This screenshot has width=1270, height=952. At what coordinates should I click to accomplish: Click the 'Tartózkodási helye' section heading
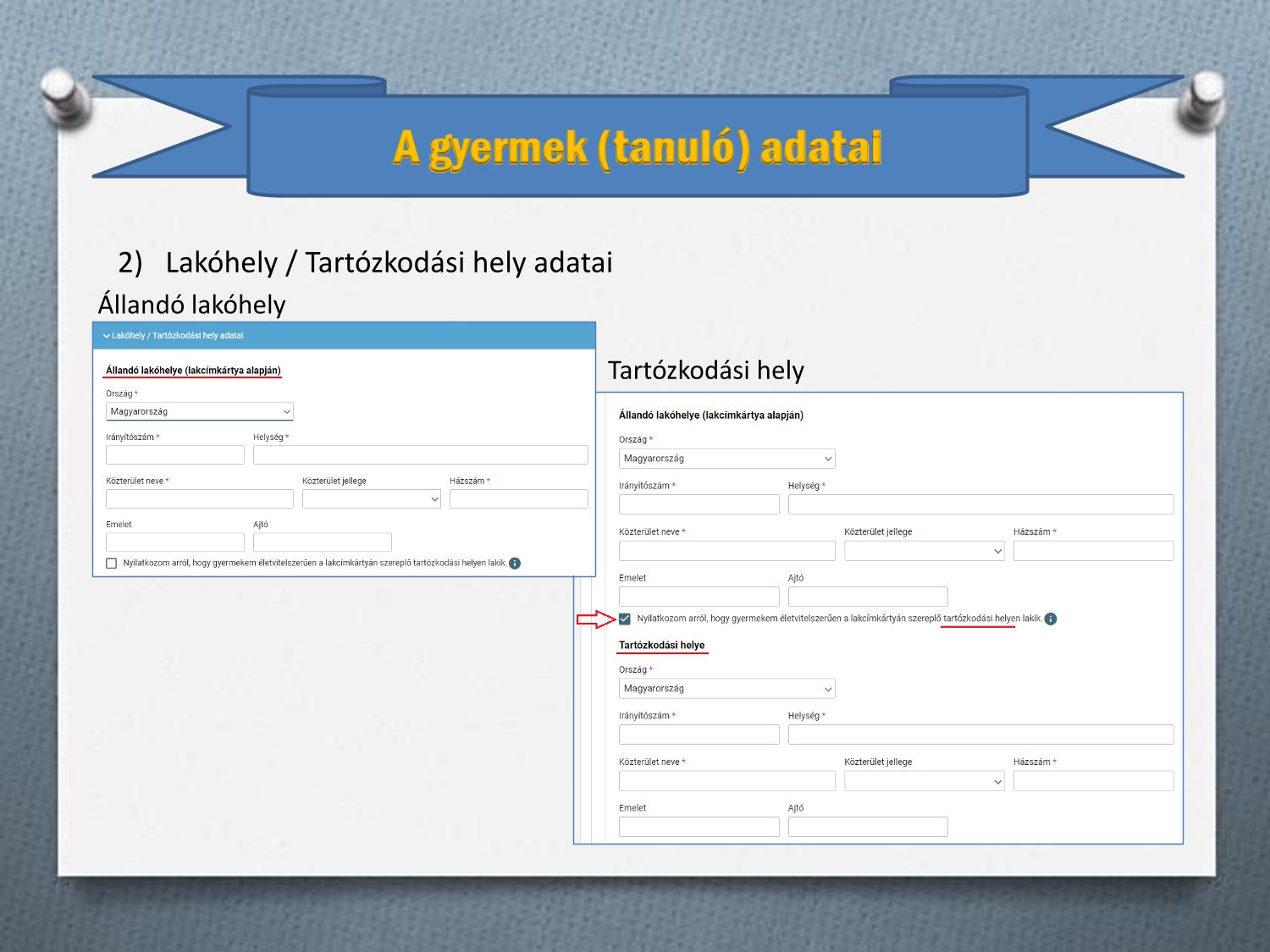pos(661,645)
